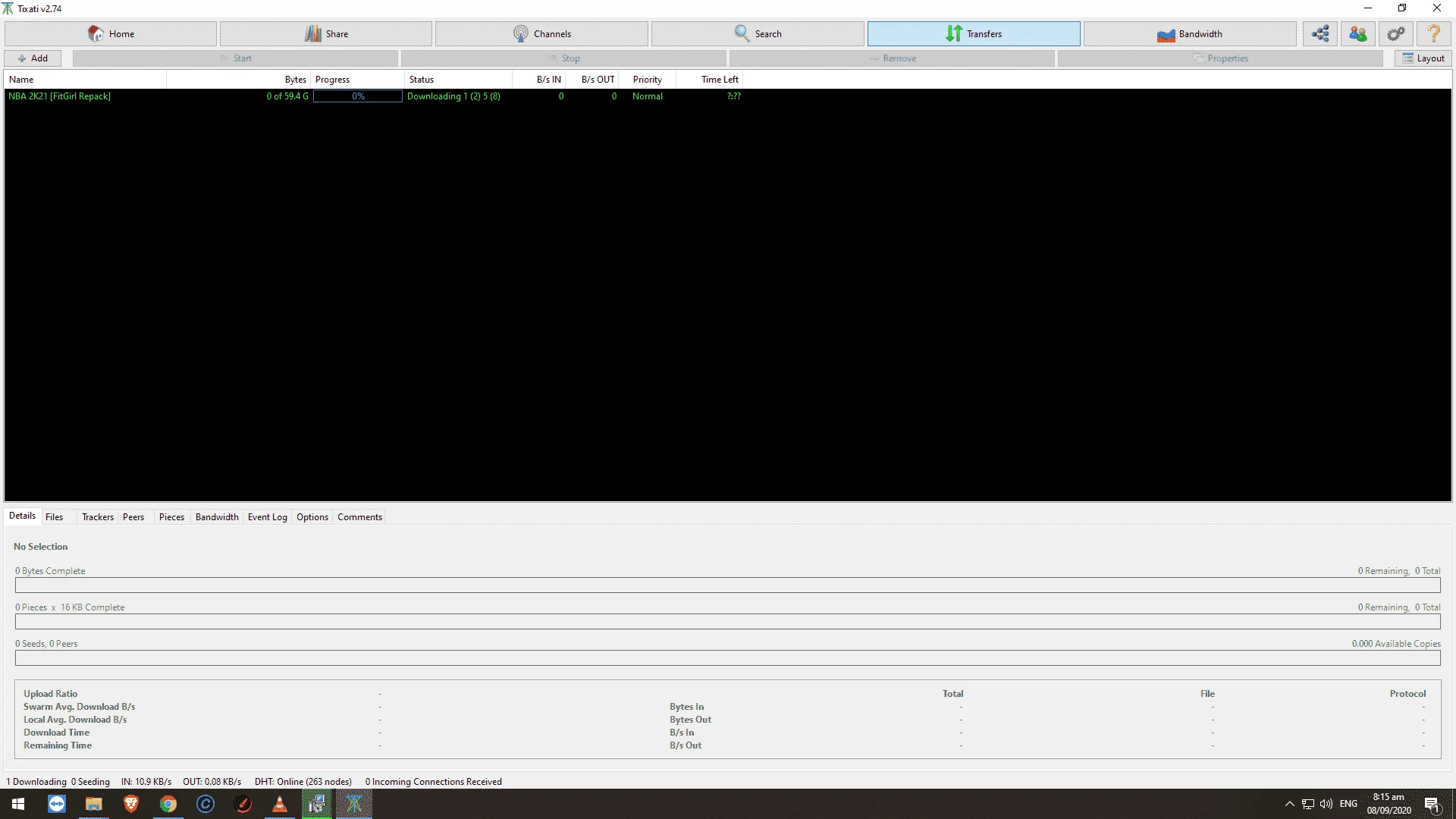Click the Stop button

pyautogui.click(x=563, y=58)
